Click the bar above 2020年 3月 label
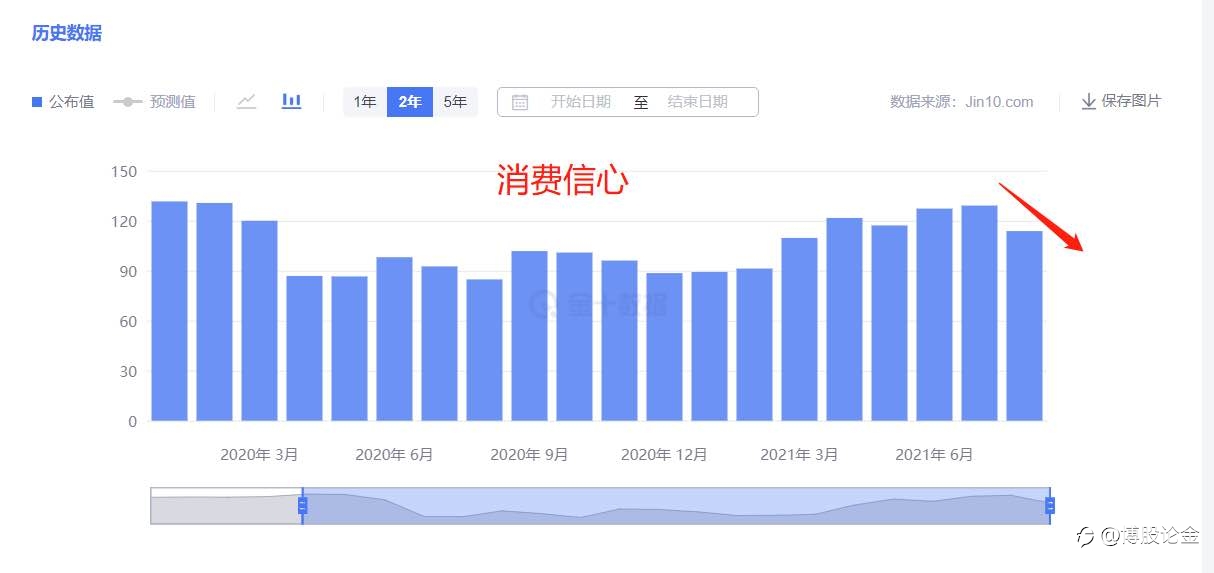1214x573 pixels. click(x=259, y=321)
